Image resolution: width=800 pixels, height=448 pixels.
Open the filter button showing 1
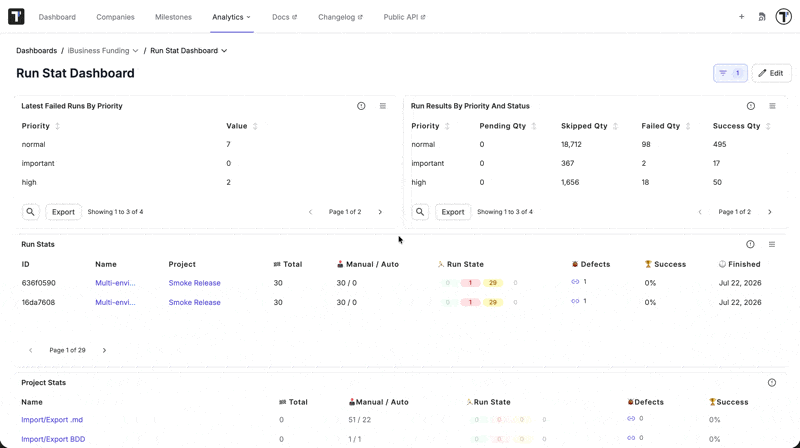tap(730, 73)
